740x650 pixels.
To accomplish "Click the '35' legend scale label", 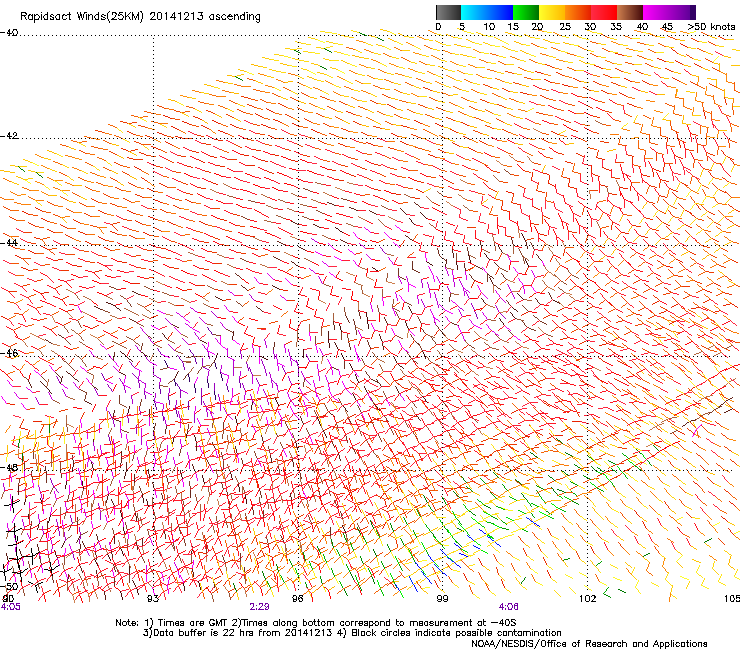I will [616, 27].
